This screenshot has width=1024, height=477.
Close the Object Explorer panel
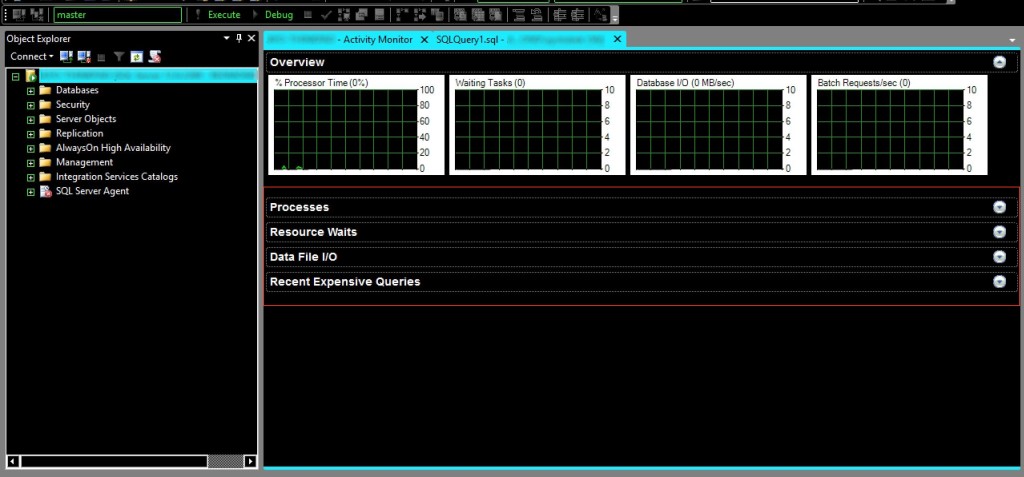tap(251, 39)
